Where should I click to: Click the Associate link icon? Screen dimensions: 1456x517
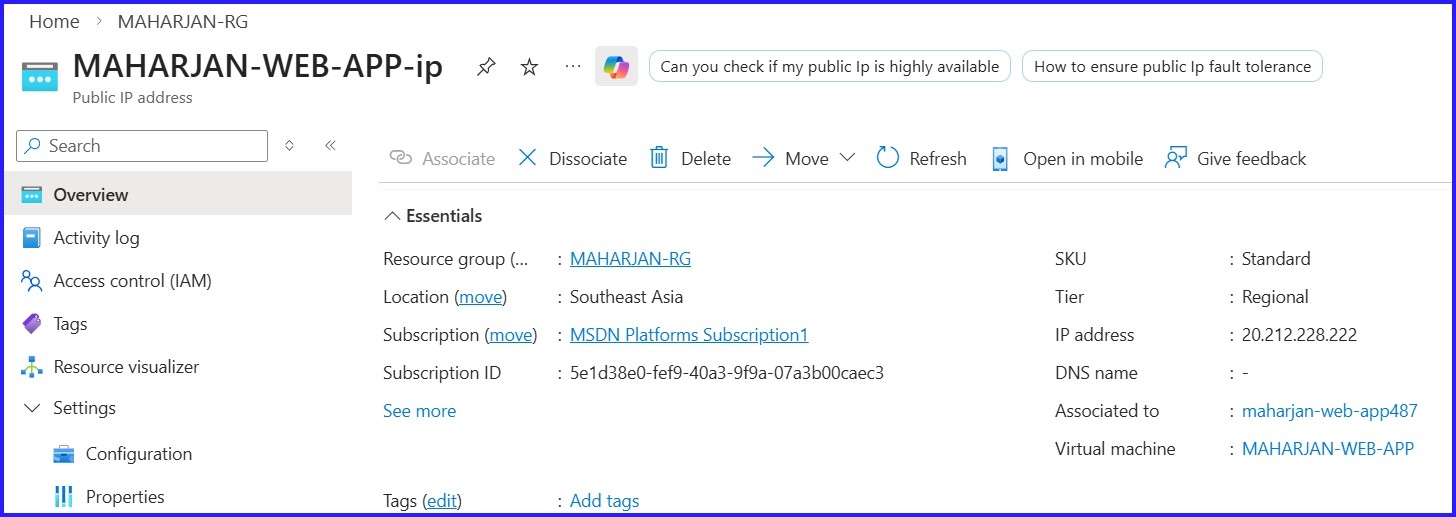[x=401, y=158]
